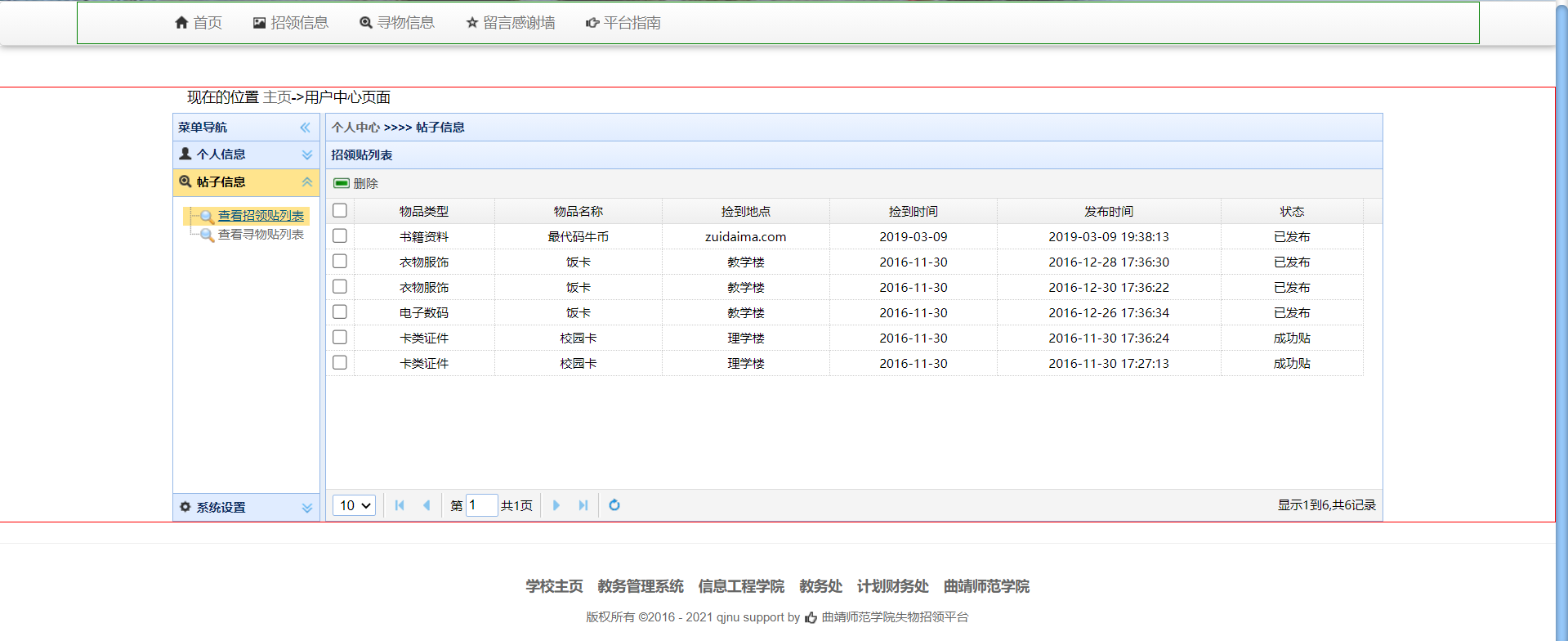Open the 学校主页 footer link
Image resolution: width=1568 pixels, height=641 pixels.
point(555,586)
